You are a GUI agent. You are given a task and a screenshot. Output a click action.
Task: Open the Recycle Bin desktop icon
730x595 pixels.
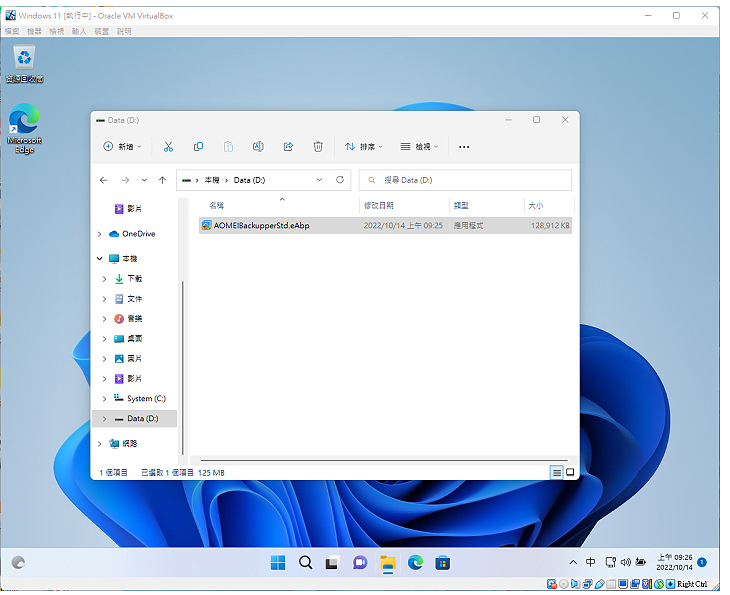point(24,64)
